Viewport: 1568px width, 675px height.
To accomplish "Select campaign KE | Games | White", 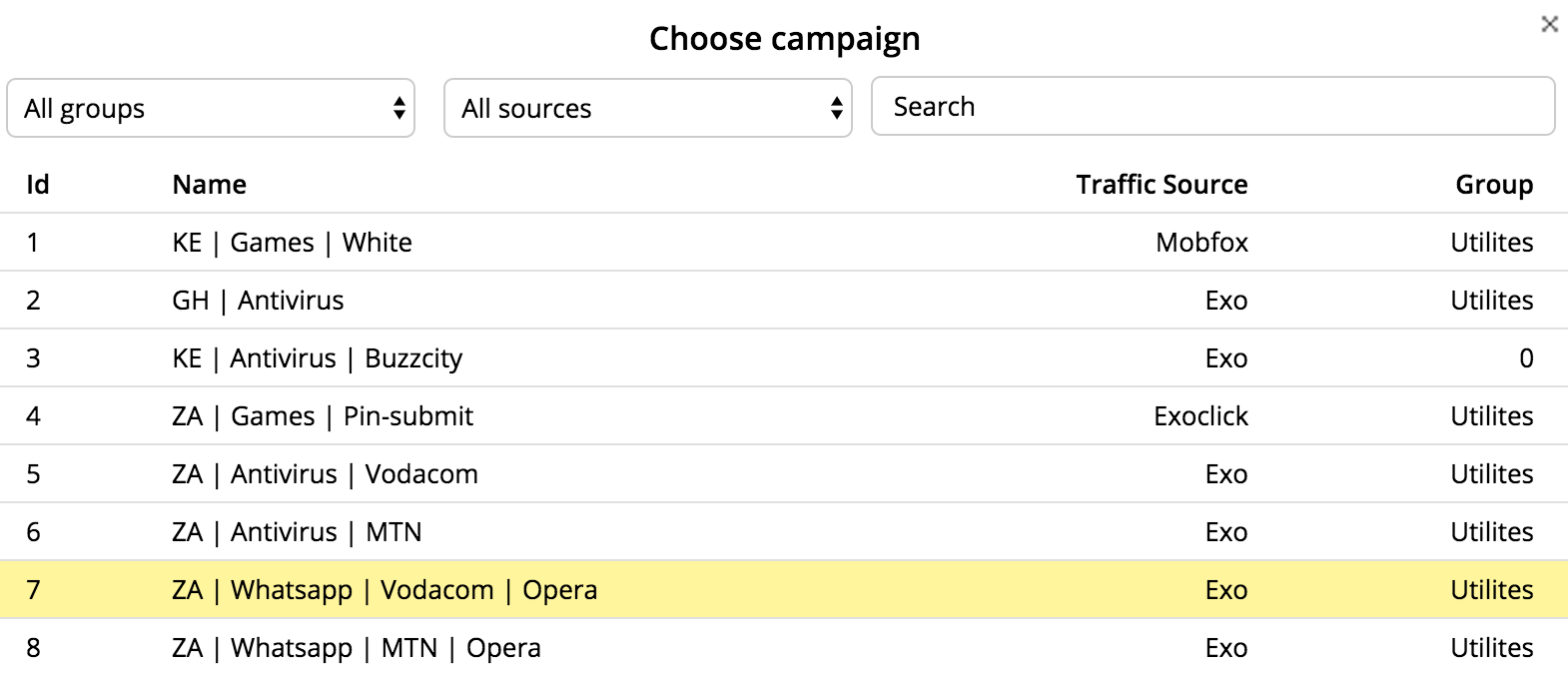I will (x=784, y=243).
